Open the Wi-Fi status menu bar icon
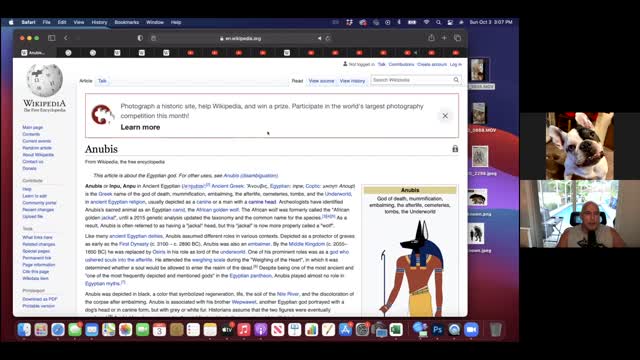The width and height of the screenshot is (640, 360). [426, 22]
